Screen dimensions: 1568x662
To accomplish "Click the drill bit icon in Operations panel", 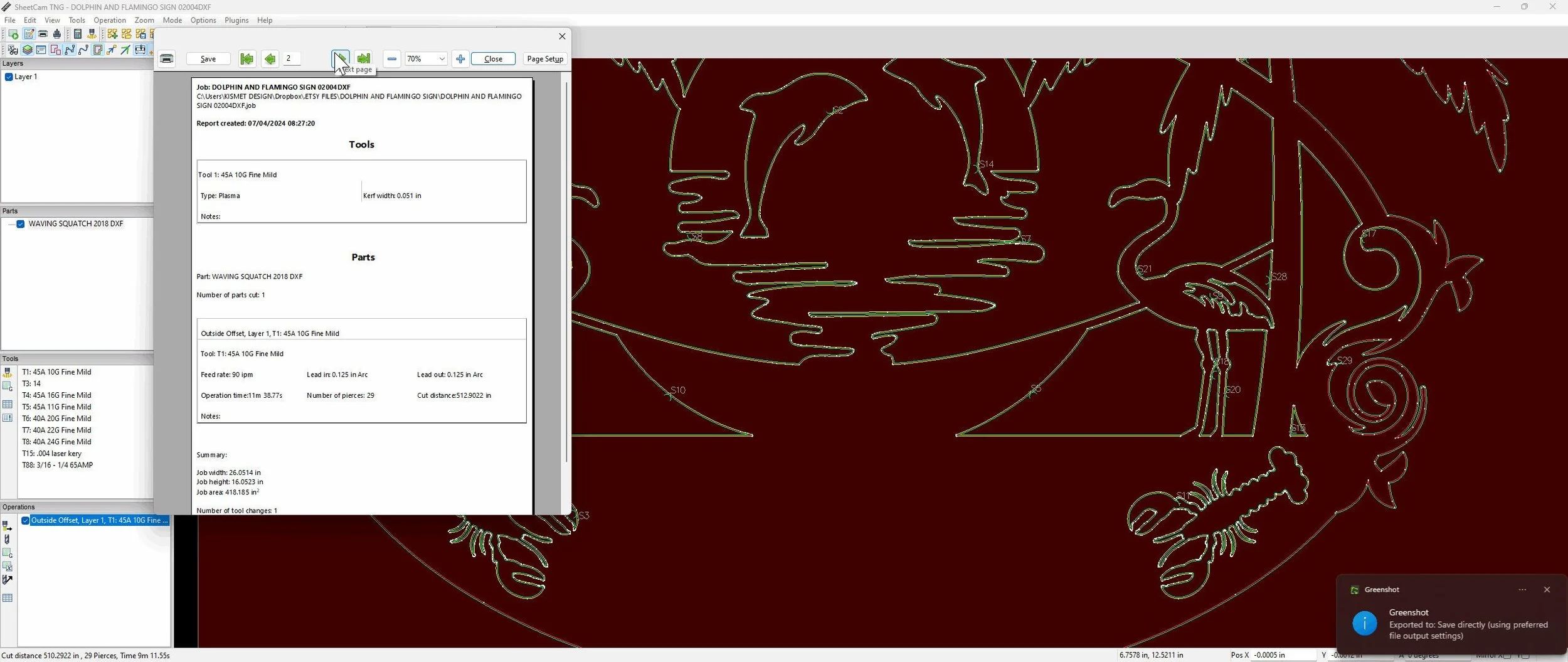I will point(7,539).
